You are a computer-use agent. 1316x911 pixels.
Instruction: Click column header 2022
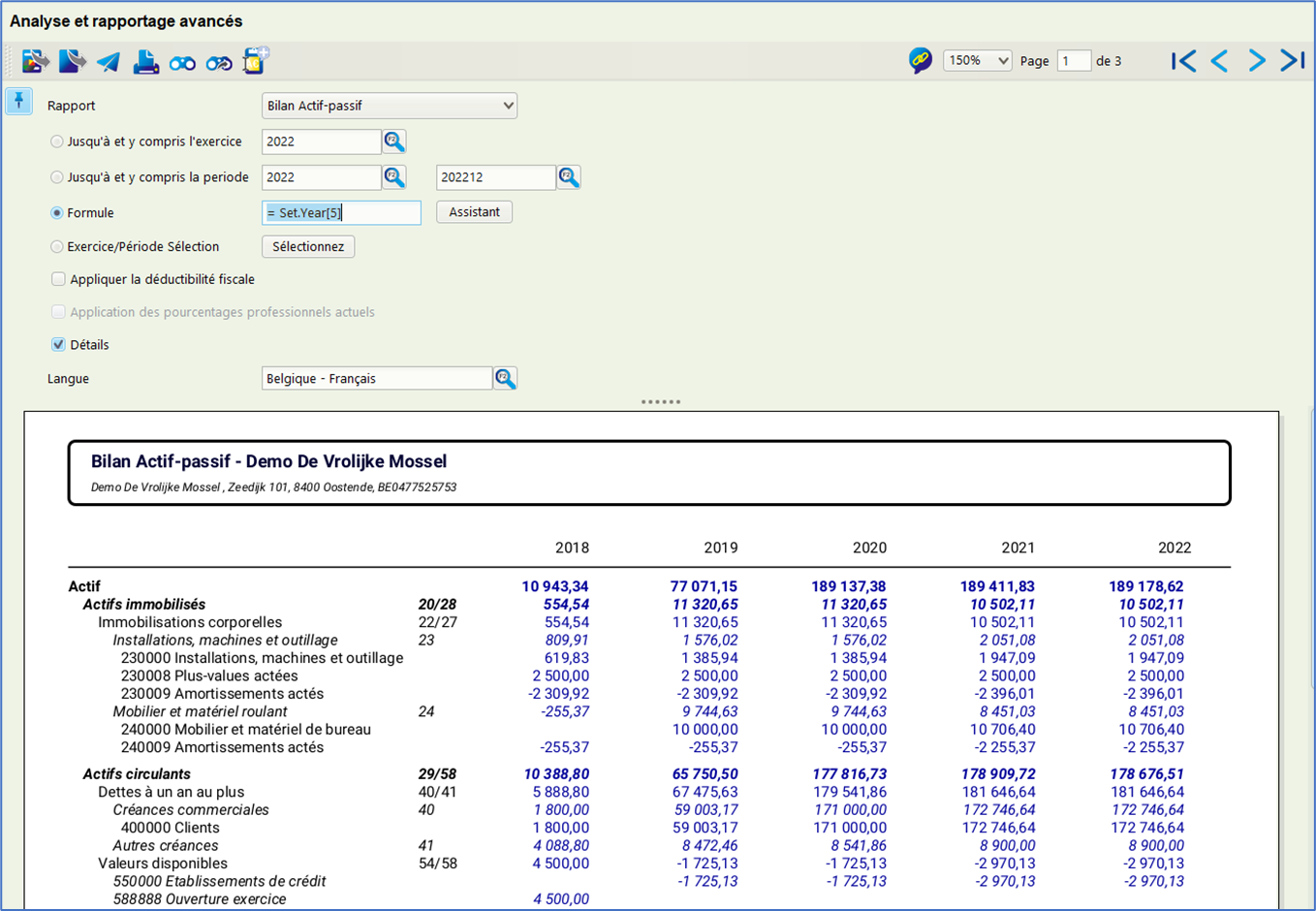point(1175,549)
